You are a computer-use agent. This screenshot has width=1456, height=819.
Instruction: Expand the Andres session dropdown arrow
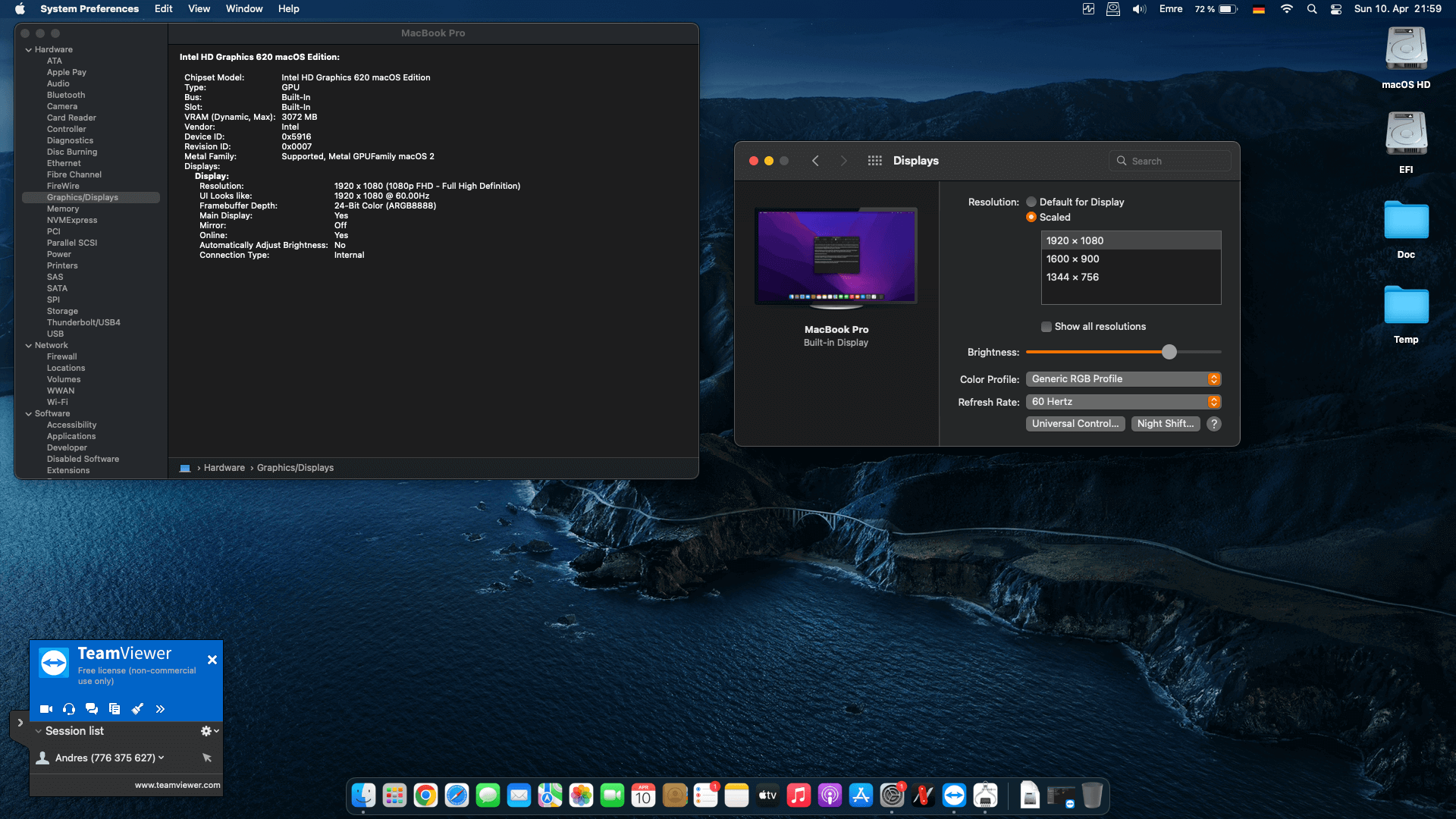coord(161,758)
